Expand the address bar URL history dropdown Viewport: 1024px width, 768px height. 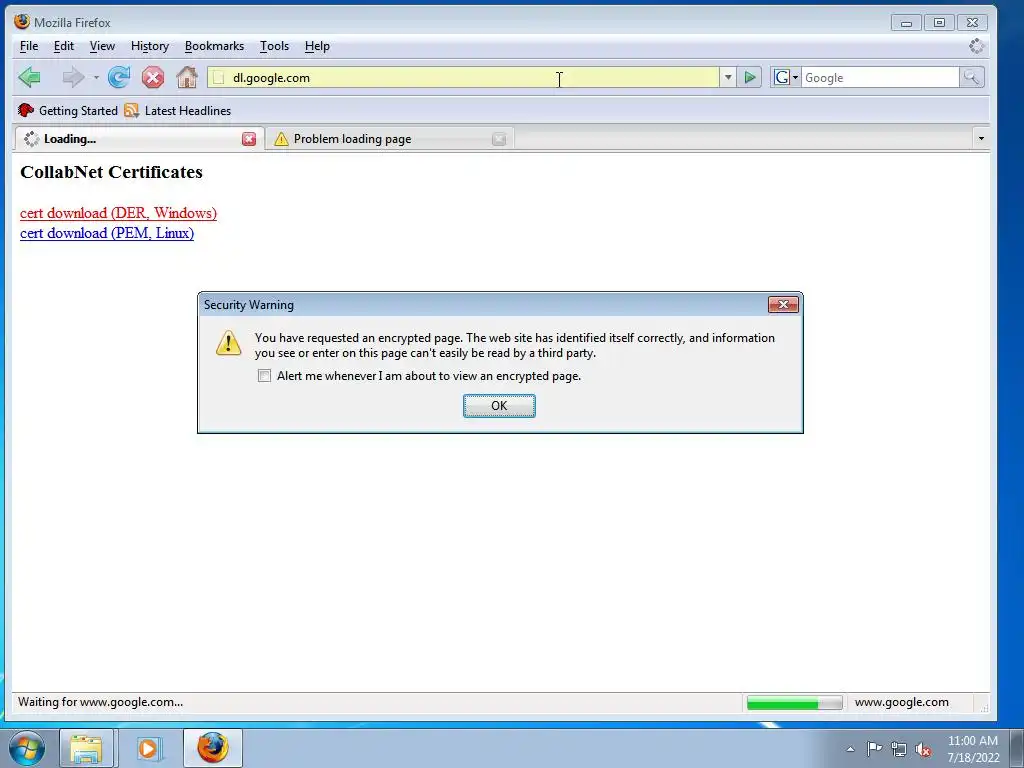click(728, 78)
